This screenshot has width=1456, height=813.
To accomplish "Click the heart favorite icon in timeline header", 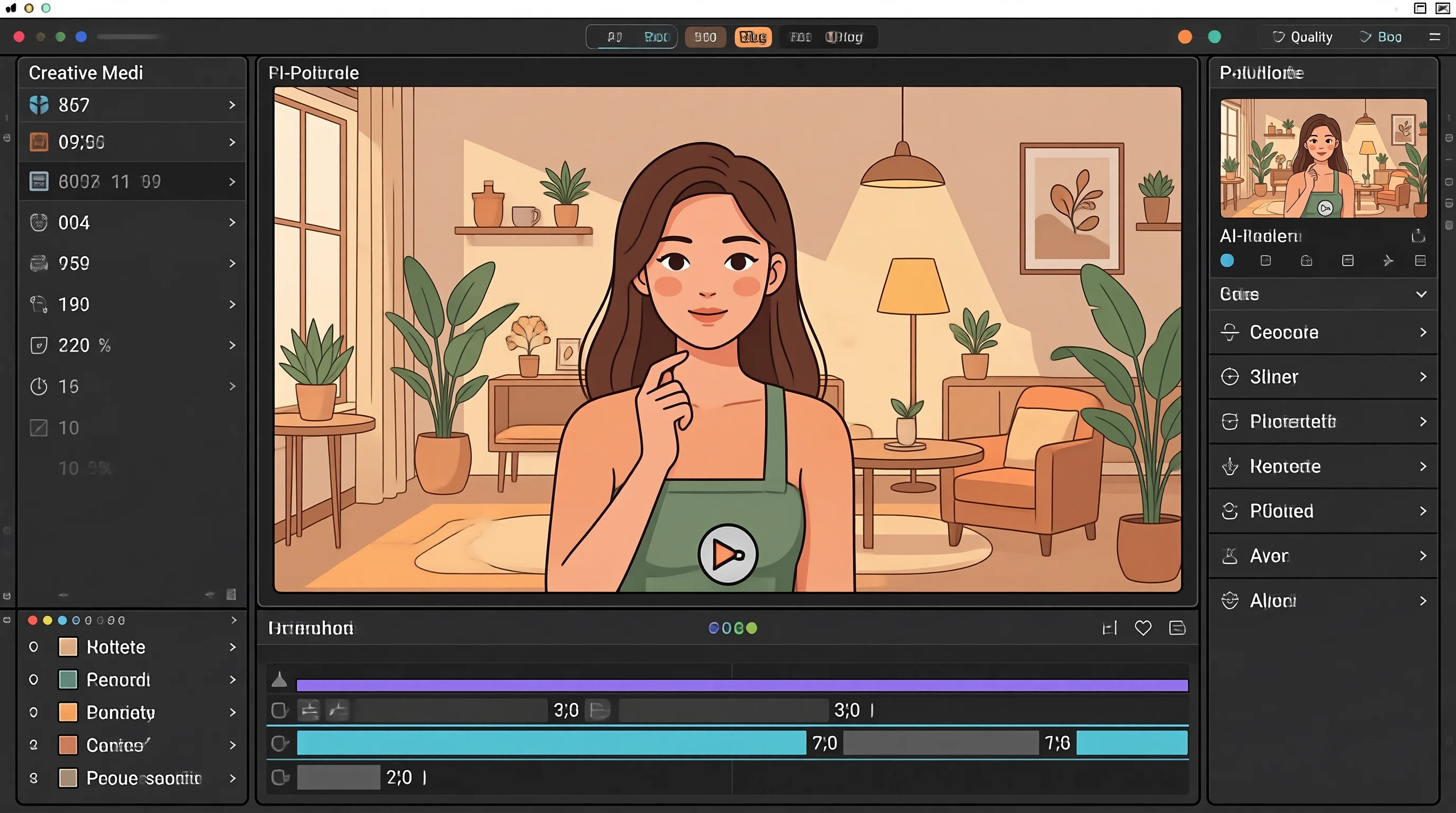I will coord(1143,628).
